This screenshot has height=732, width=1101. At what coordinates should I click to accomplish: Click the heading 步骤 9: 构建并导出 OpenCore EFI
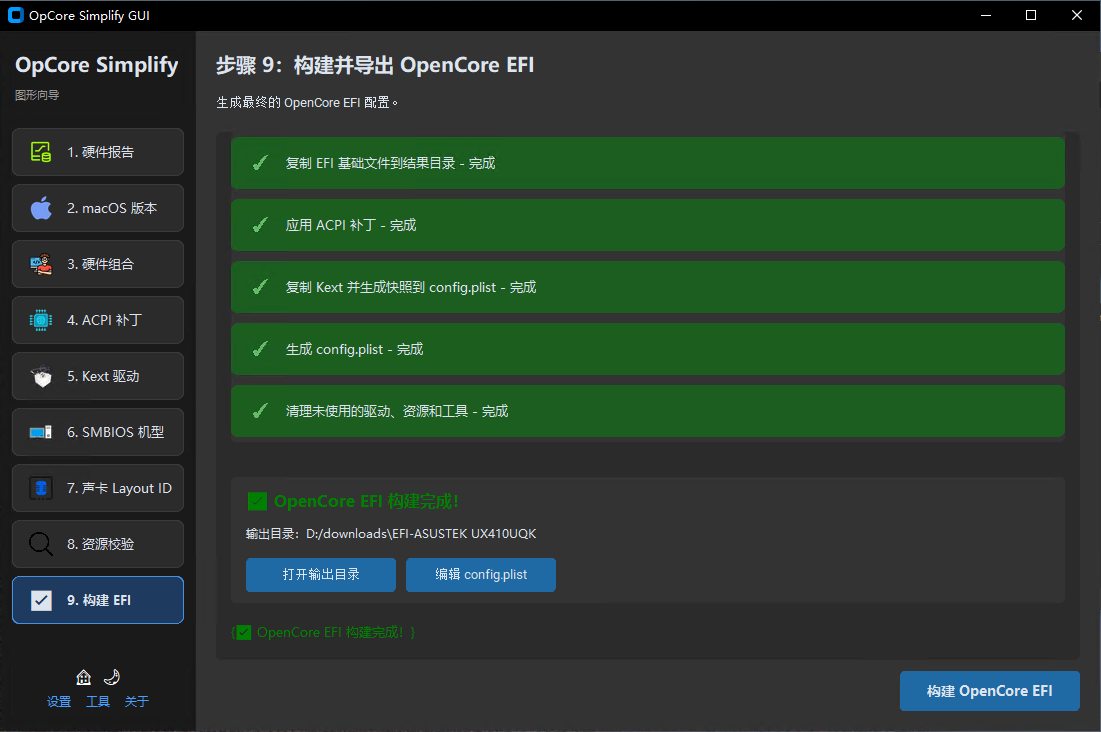coord(375,65)
